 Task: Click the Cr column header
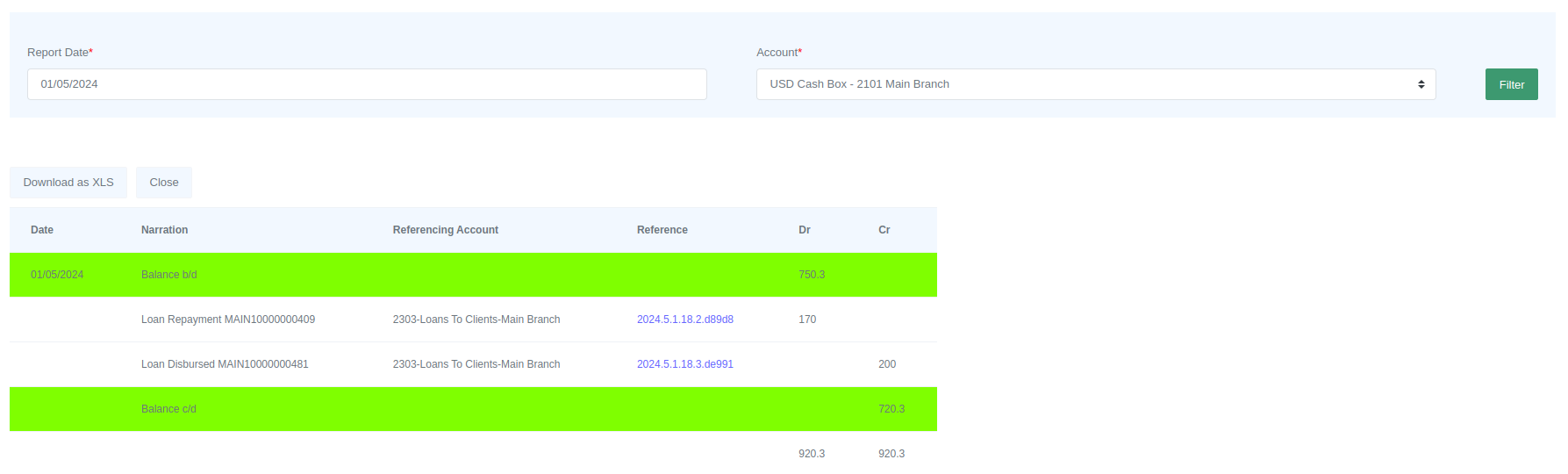[884, 230]
